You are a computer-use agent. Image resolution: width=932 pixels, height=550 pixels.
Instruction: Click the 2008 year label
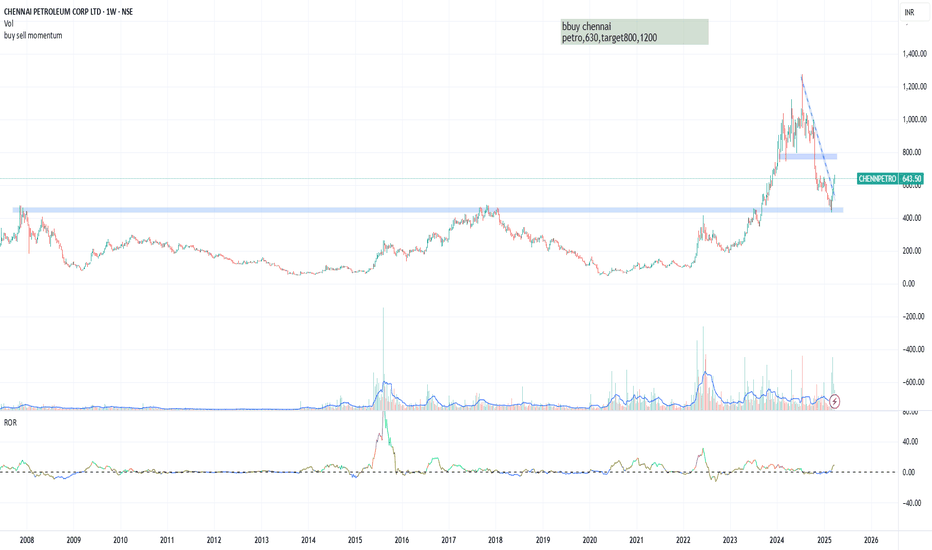click(27, 540)
